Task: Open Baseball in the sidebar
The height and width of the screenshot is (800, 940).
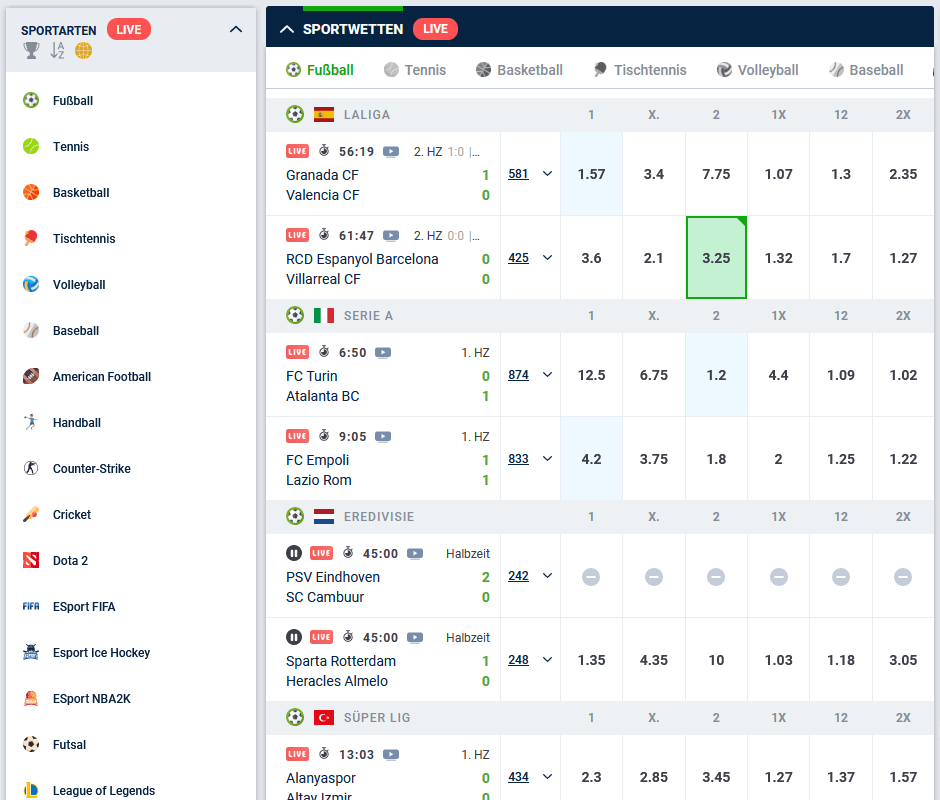Action: tap(76, 331)
